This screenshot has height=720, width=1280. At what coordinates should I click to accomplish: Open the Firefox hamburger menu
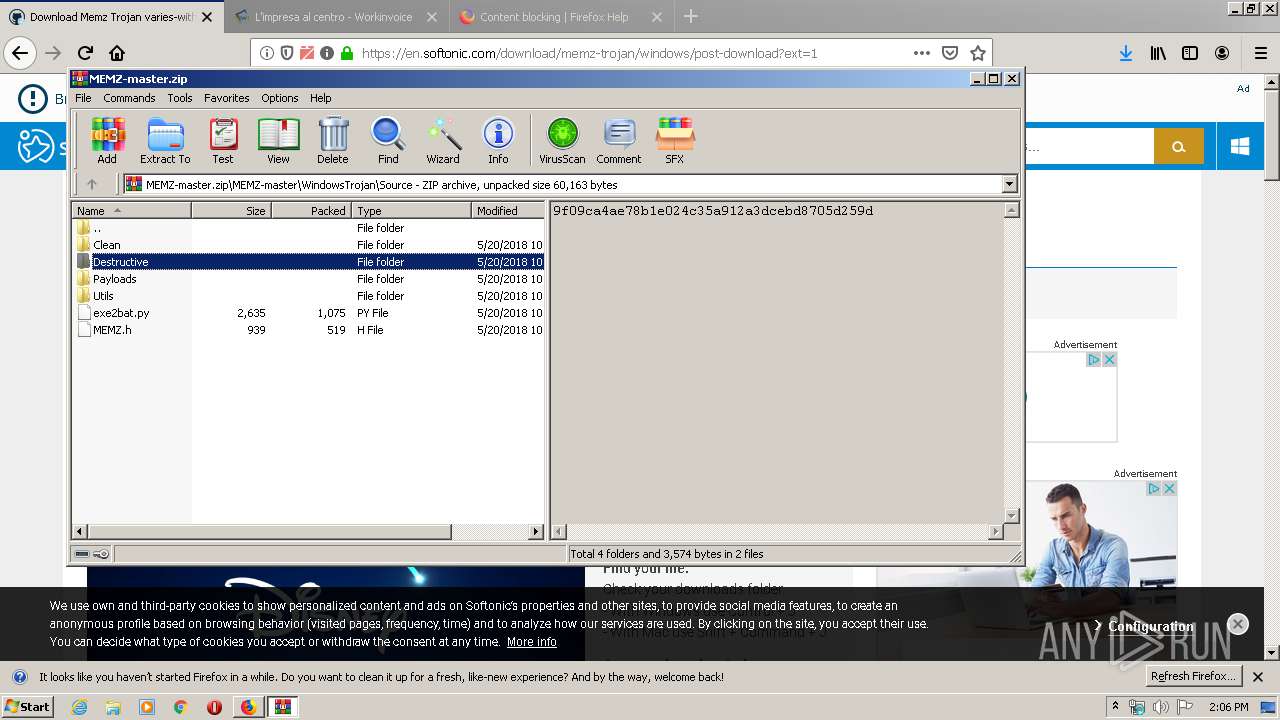pos(1260,53)
